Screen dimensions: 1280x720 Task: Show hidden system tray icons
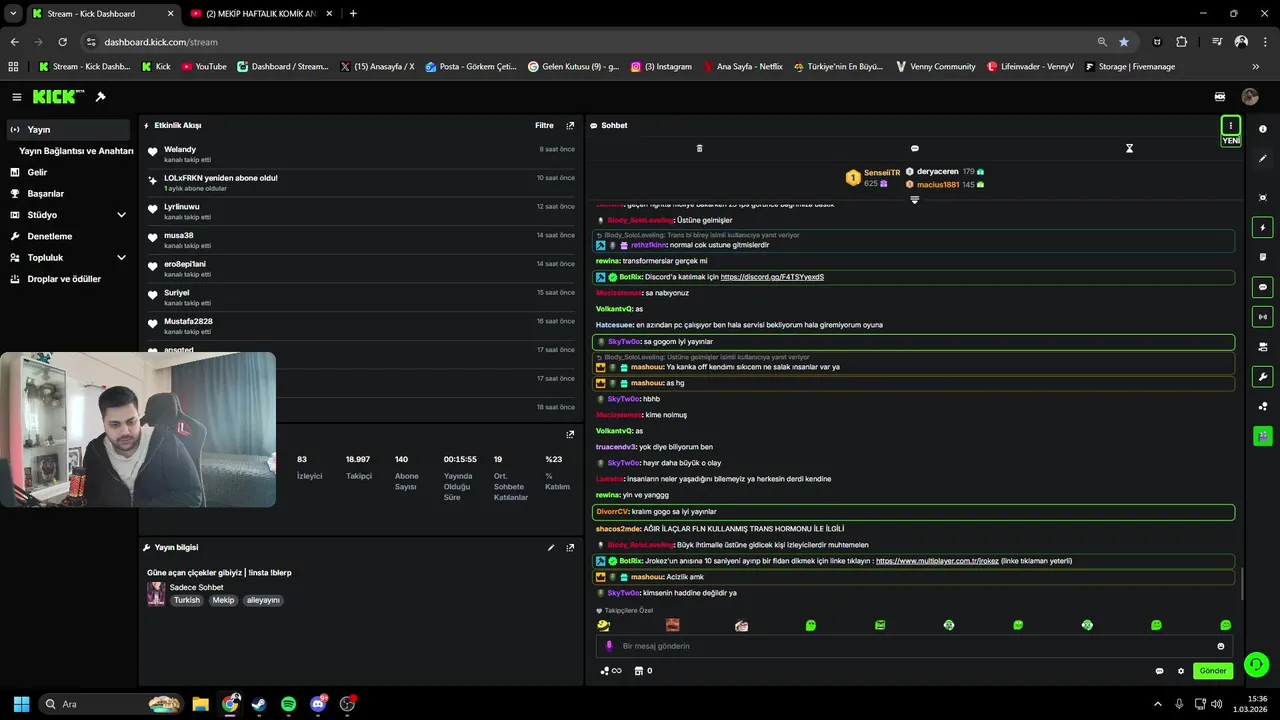click(x=1158, y=704)
